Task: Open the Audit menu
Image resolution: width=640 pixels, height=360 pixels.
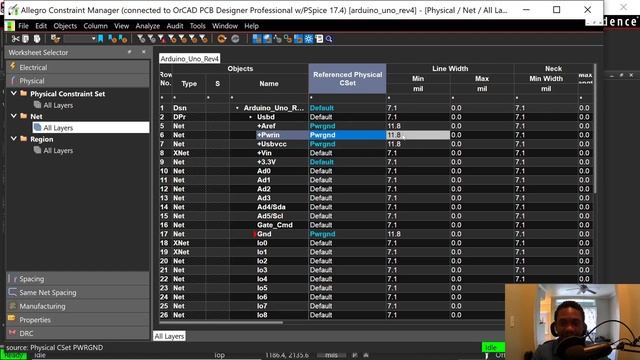Action: [175, 26]
